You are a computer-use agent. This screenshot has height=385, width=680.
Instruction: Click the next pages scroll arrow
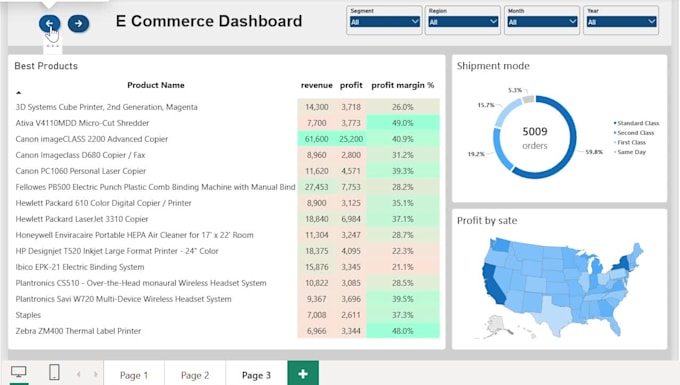tap(95, 374)
